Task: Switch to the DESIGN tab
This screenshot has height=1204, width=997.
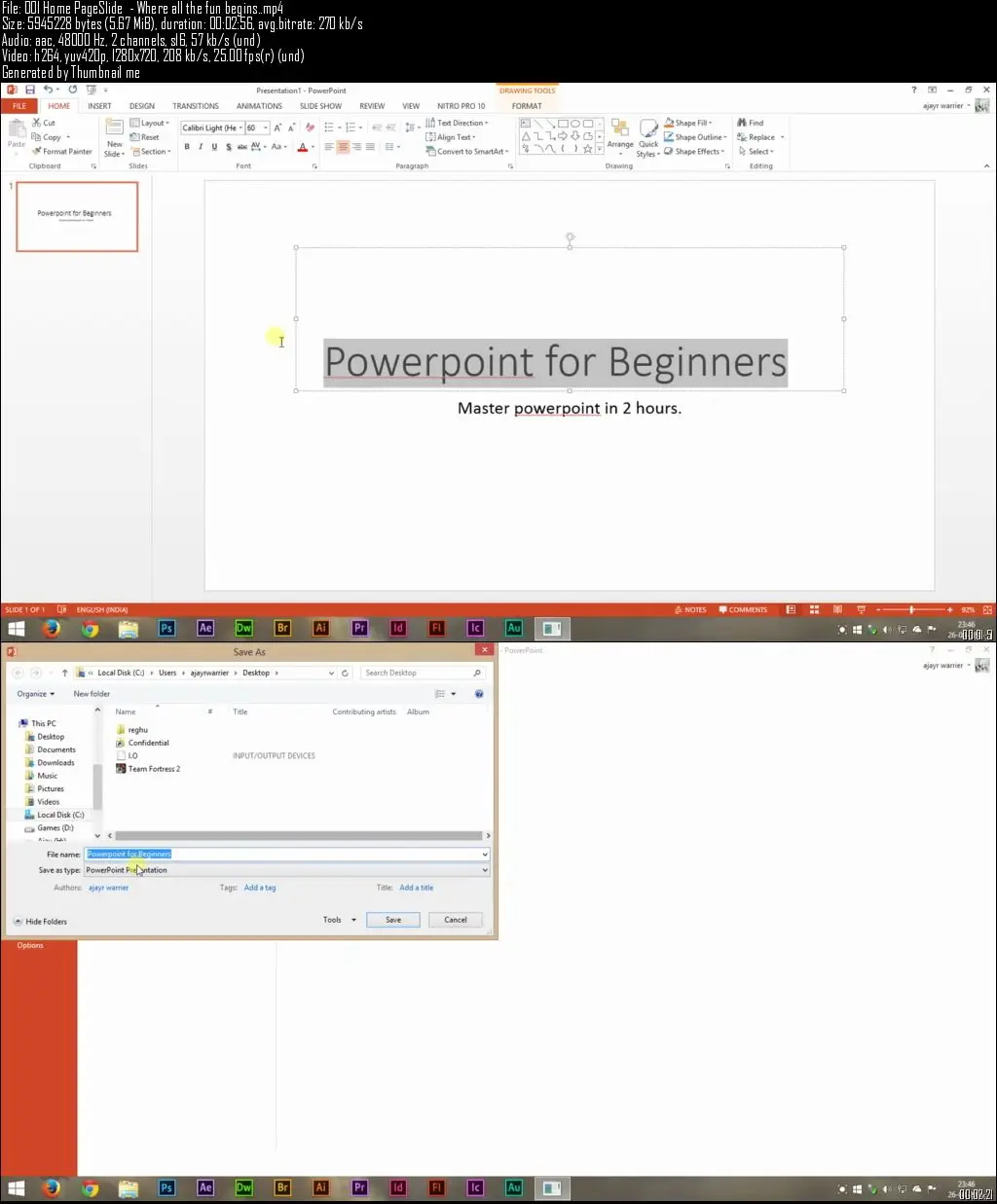Action: (x=142, y=106)
